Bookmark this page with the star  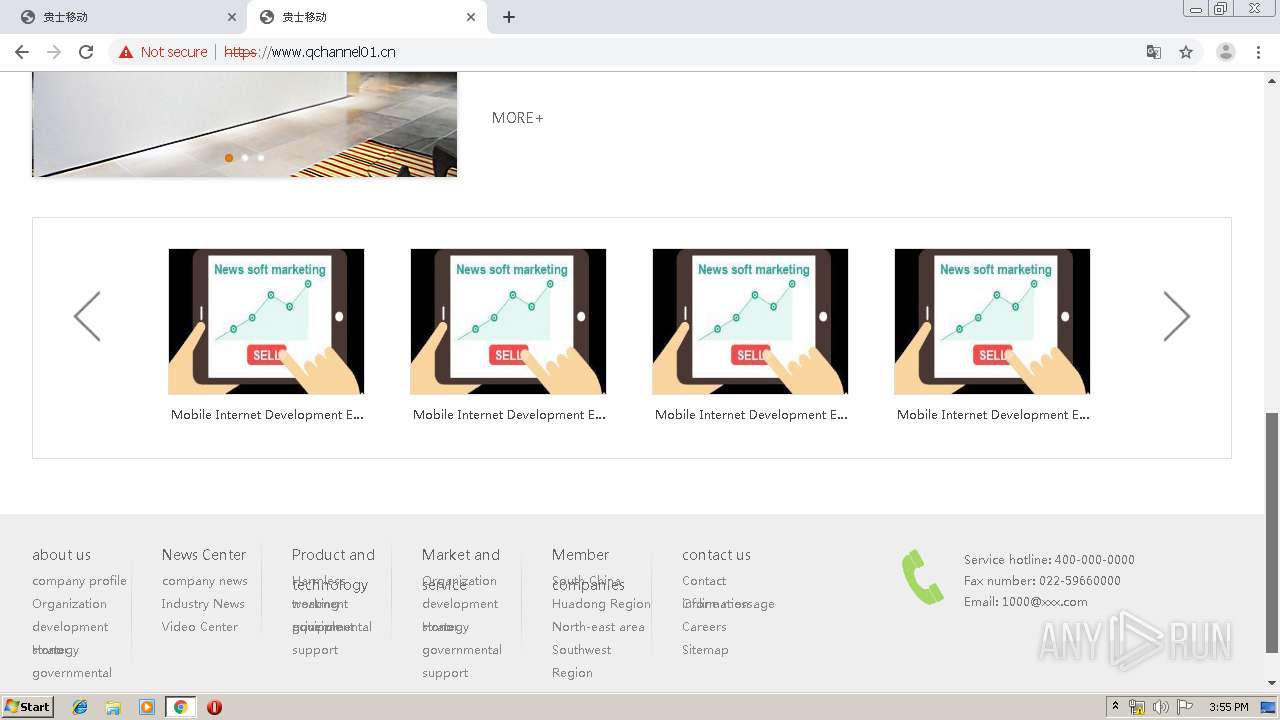1186,52
